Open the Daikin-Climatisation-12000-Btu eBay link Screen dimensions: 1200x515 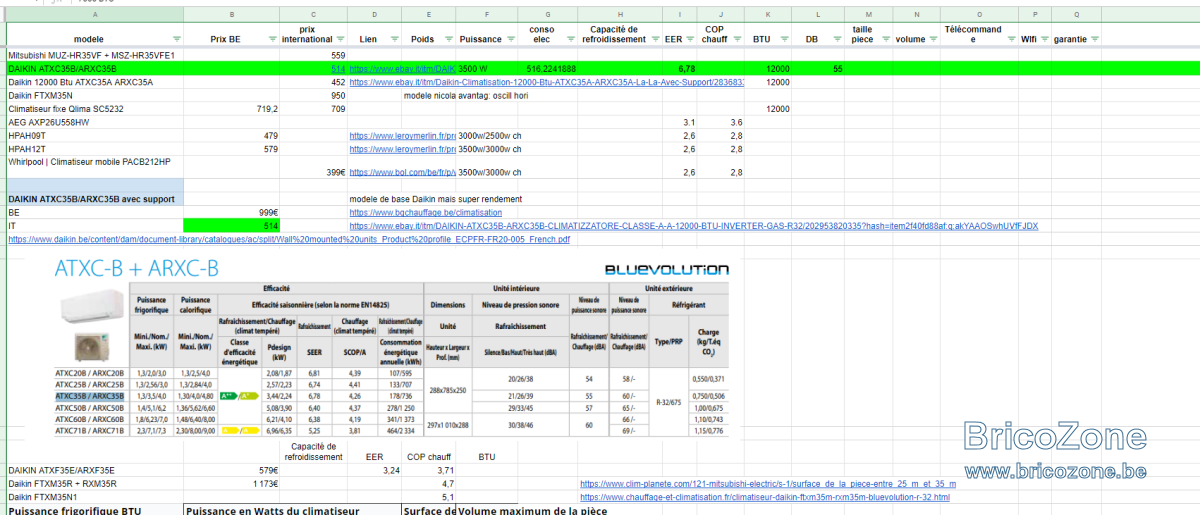547,82
